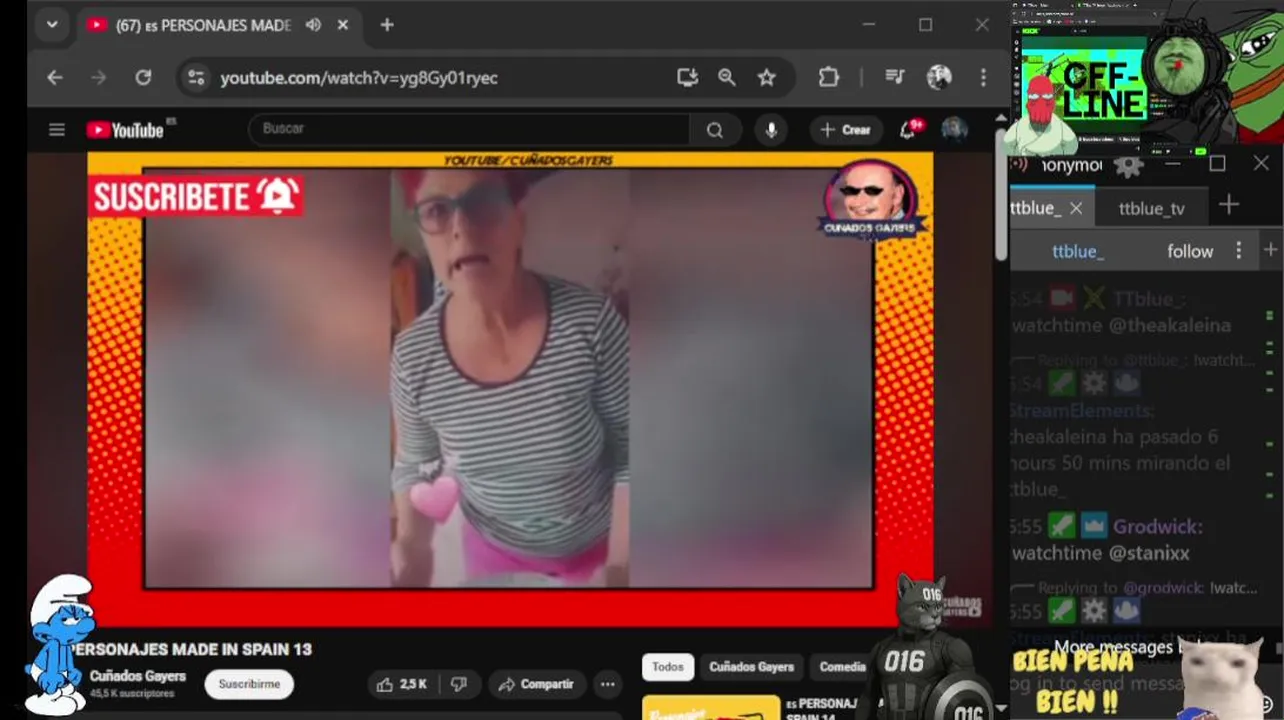Click the install app icon in address bar
1284x720 pixels.
pyautogui.click(x=687, y=77)
